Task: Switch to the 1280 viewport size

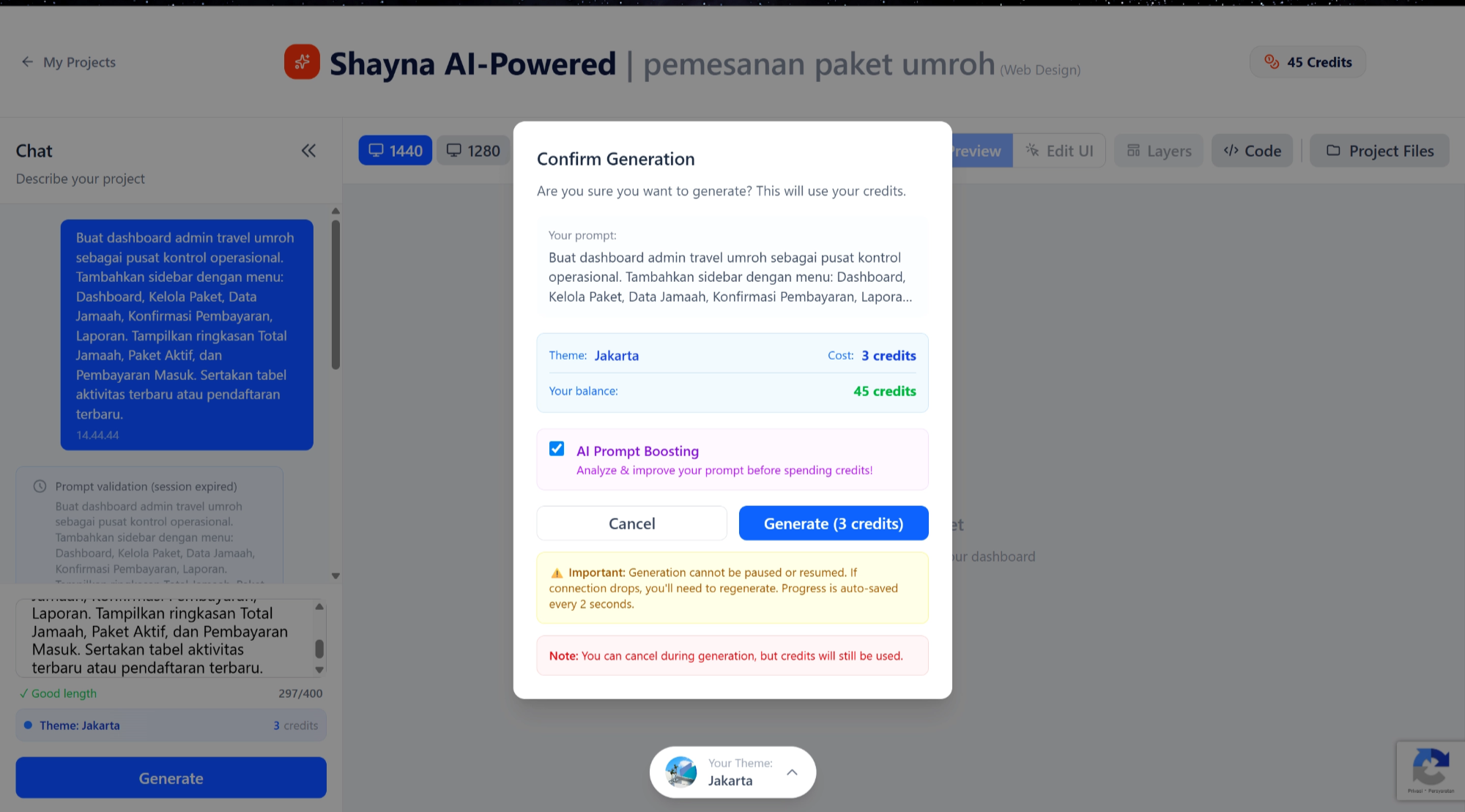Action: [473, 150]
